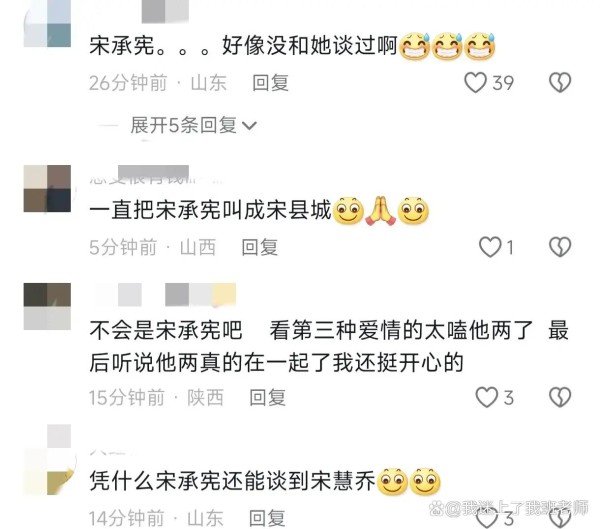Reply to the Shaanxi comment posted 15 minutes ago
Image resolution: width=600 pixels, height=529 pixels.
pos(267,397)
